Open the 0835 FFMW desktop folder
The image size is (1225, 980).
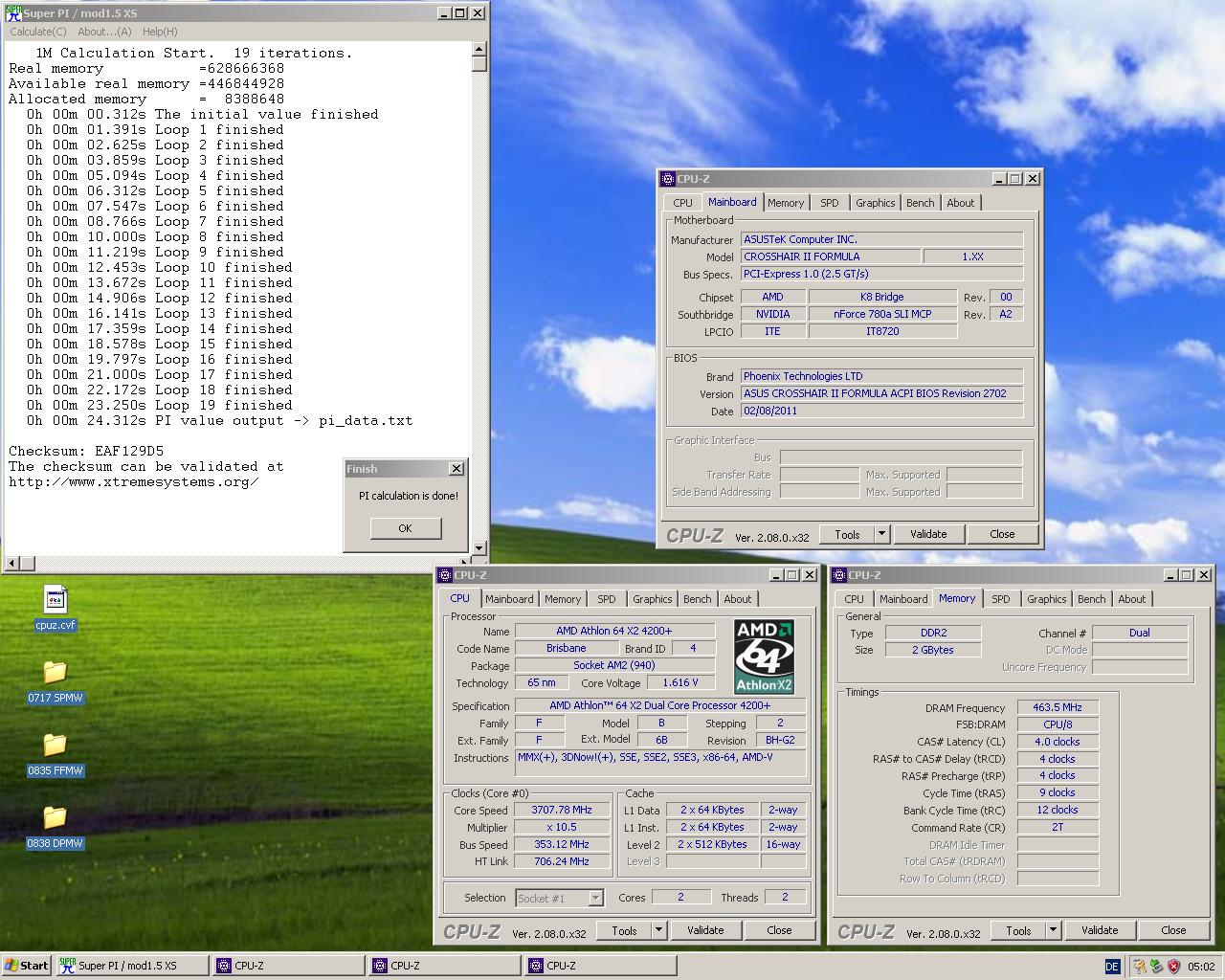[x=55, y=753]
